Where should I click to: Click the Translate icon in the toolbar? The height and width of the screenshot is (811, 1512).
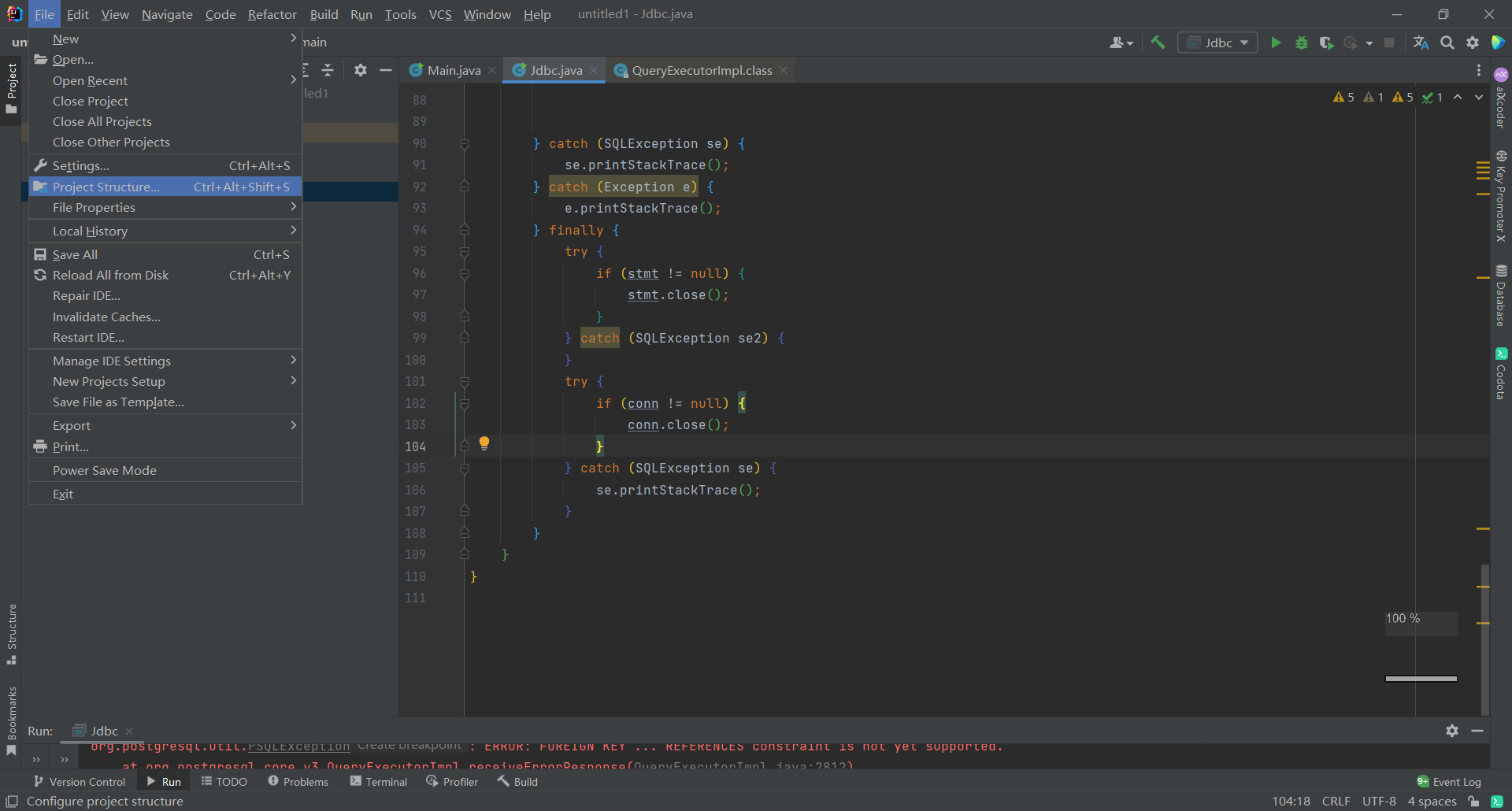click(x=1421, y=43)
